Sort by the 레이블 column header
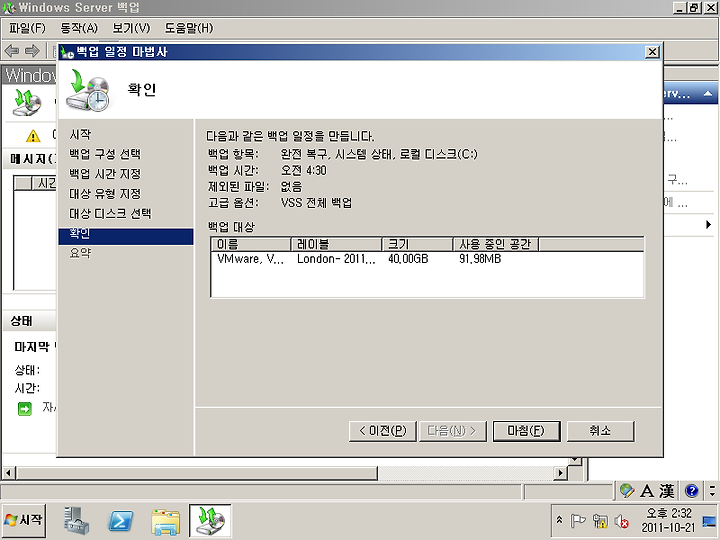This screenshot has width=720, height=540. [x=337, y=244]
